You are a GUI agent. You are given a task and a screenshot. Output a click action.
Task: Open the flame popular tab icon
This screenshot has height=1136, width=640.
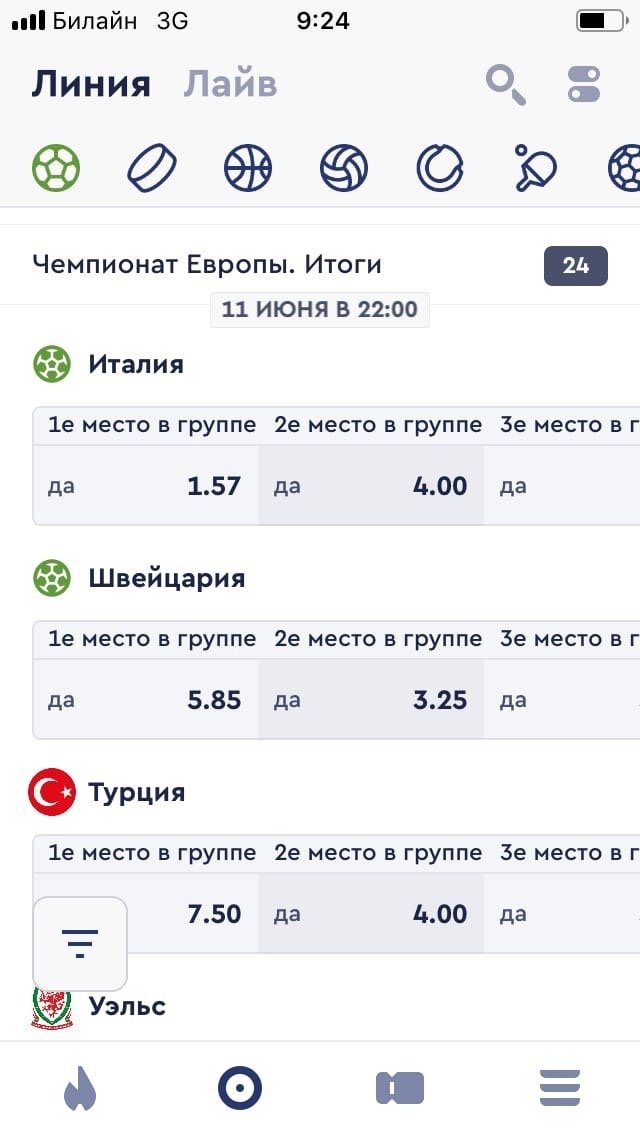[x=80, y=1088]
